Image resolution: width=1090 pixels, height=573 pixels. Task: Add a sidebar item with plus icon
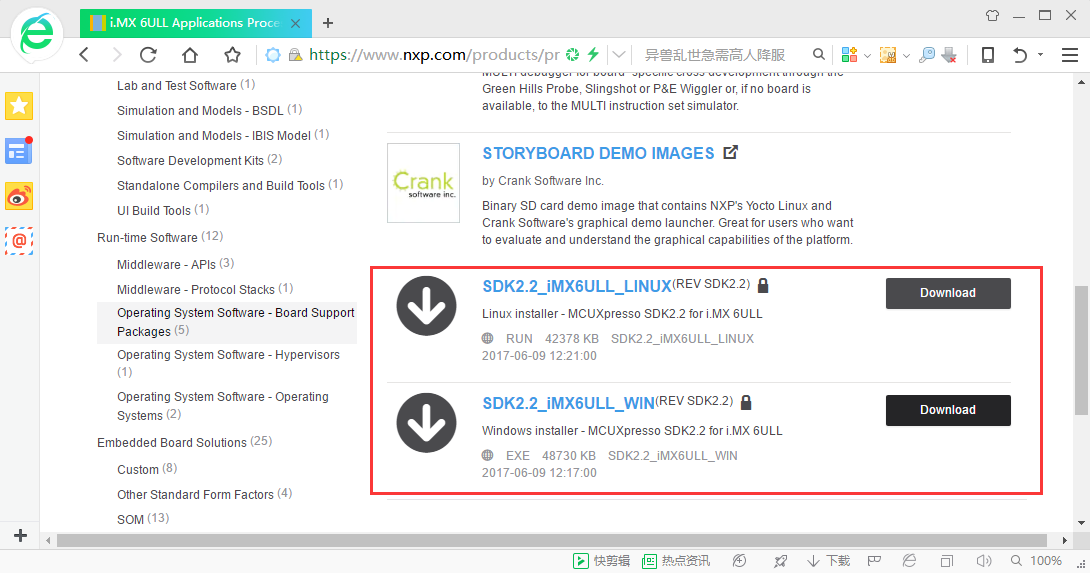pyautogui.click(x=20, y=535)
